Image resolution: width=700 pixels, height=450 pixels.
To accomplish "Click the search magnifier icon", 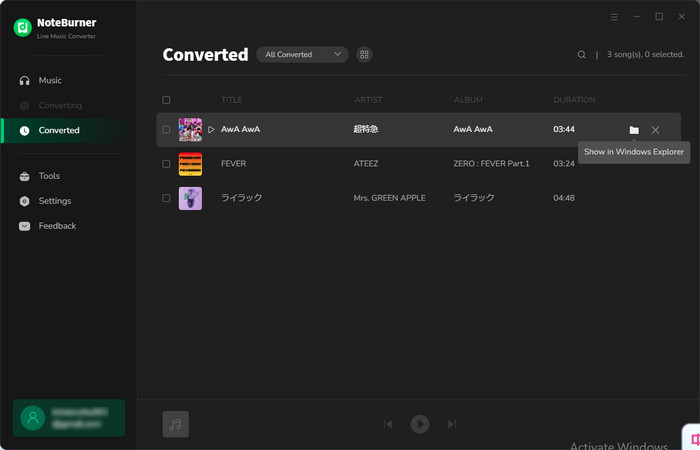I will [x=581, y=54].
